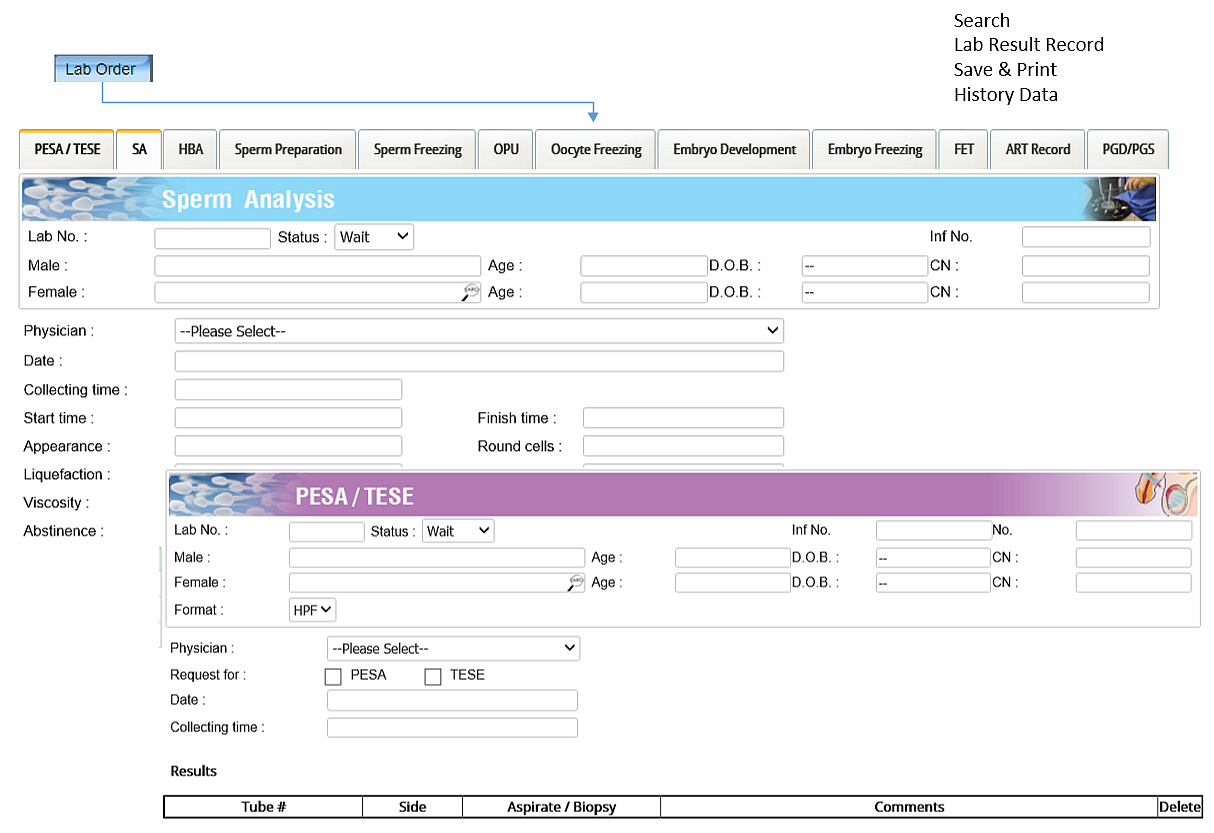Open the Status dropdown in Sperm Analysis panel
This screenshot has height=833, width=1214.
click(x=374, y=237)
